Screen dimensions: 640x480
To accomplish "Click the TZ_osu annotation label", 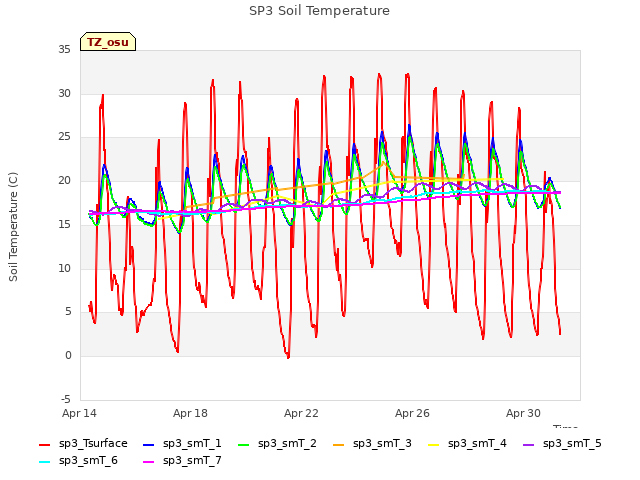I will click(108, 42).
